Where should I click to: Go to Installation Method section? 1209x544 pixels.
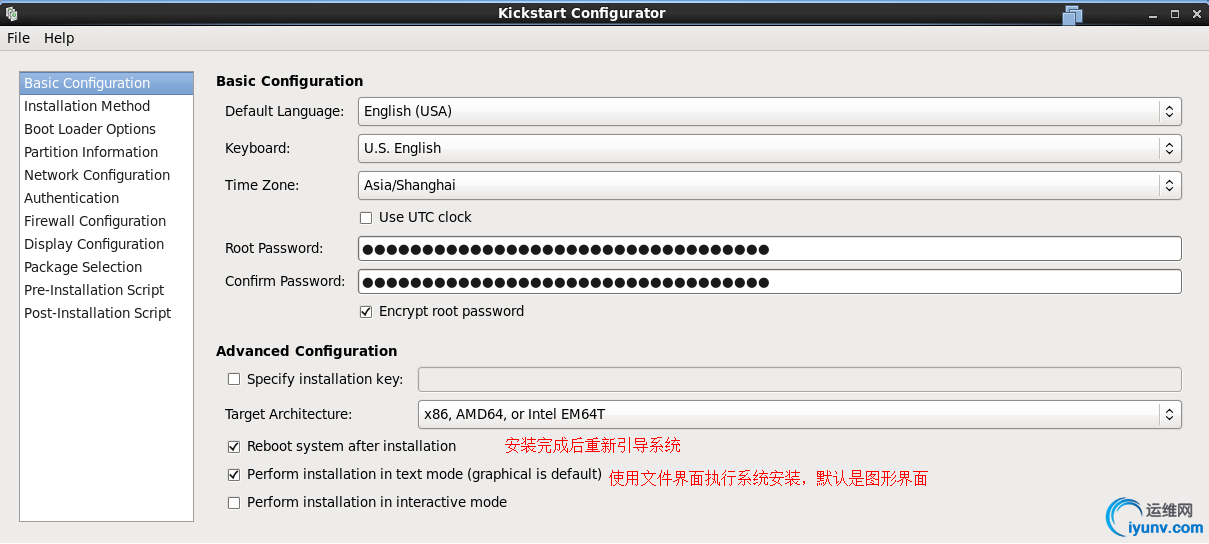click(x=106, y=106)
